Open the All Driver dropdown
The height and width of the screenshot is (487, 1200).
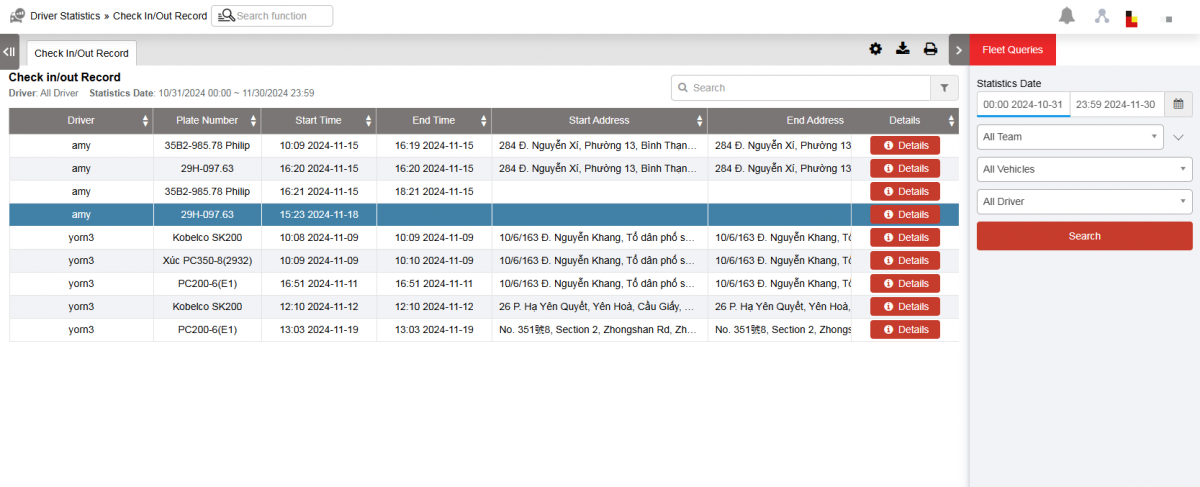[1084, 202]
